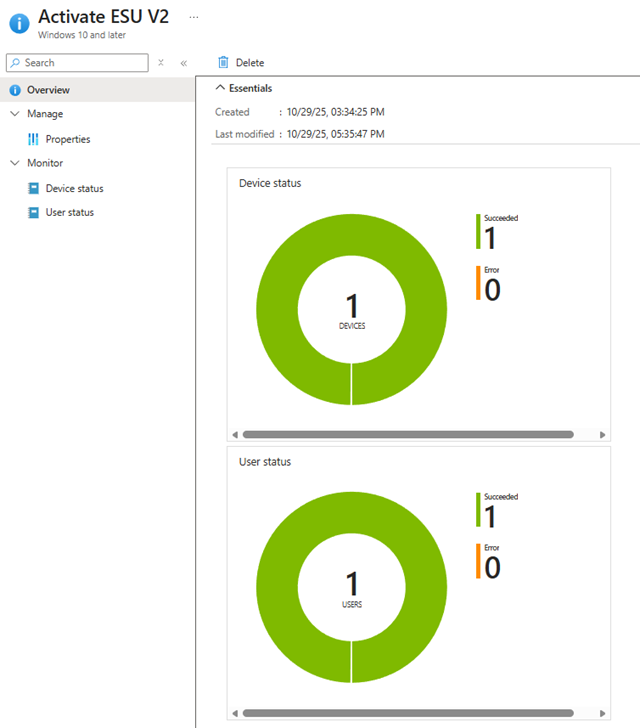
Task: Click Error count in Device status
Action: point(492,290)
